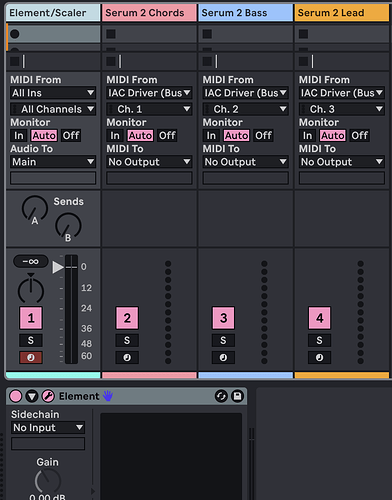Open Serum 2 Lead MIDI To dropdown
This screenshot has height=500, width=392.
point(342,162)
